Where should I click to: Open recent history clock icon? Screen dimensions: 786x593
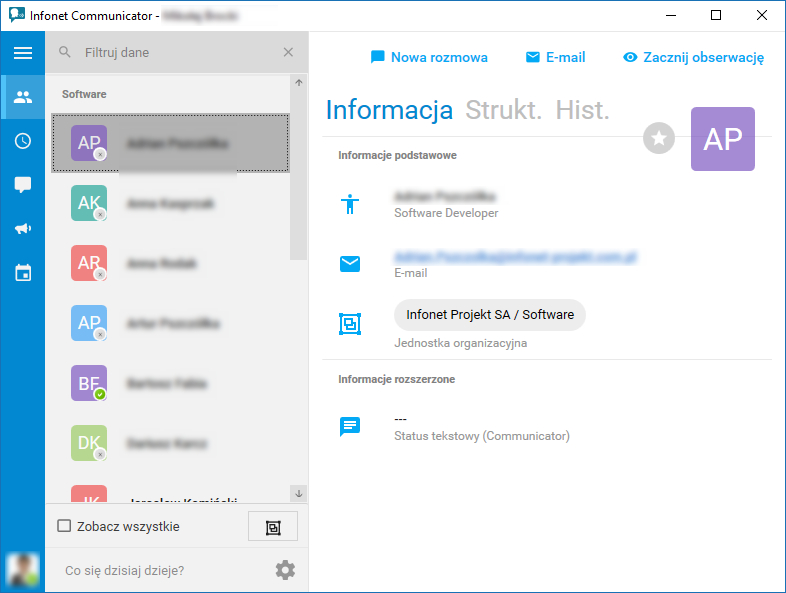pos(23,141)
